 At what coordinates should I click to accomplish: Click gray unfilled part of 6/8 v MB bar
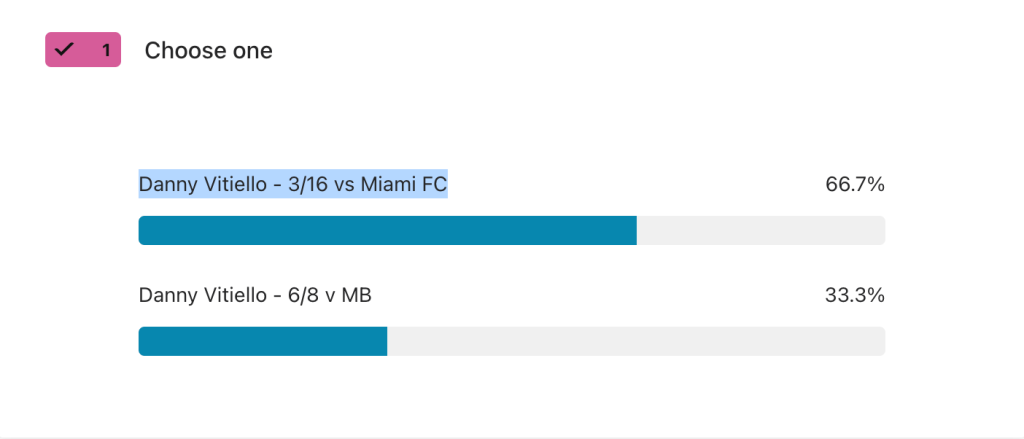pyautogui.click(x=636, y=342)
